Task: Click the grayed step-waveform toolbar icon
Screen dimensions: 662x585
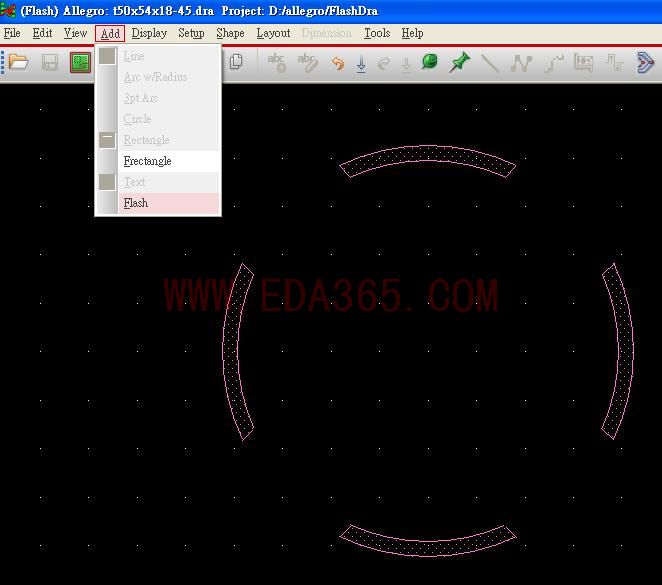Action: point(614,63)
